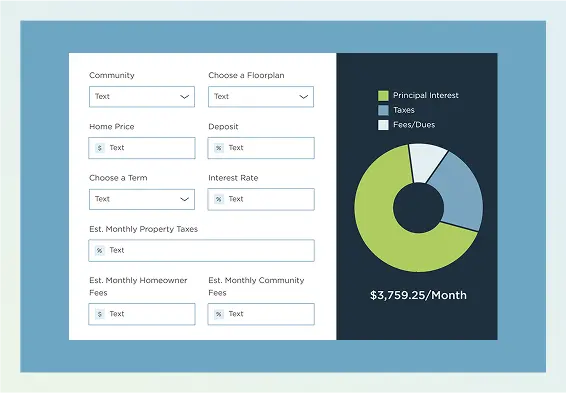Click the percent icon in Deposit
Image resolution: width=566 pixels, height=393 pixels.
219,148
